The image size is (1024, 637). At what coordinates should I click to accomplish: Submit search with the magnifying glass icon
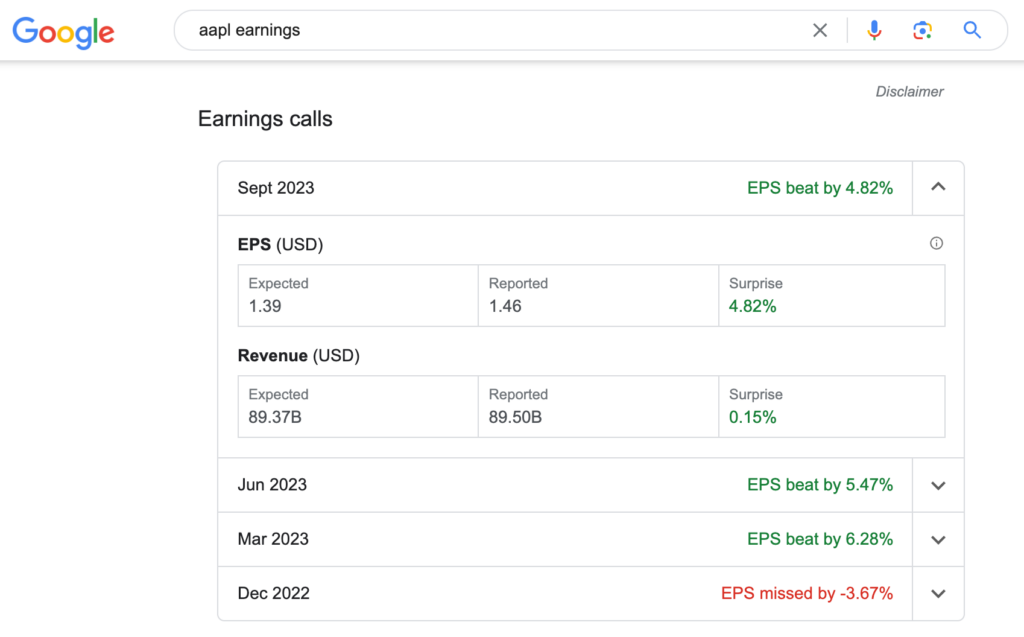972,30
